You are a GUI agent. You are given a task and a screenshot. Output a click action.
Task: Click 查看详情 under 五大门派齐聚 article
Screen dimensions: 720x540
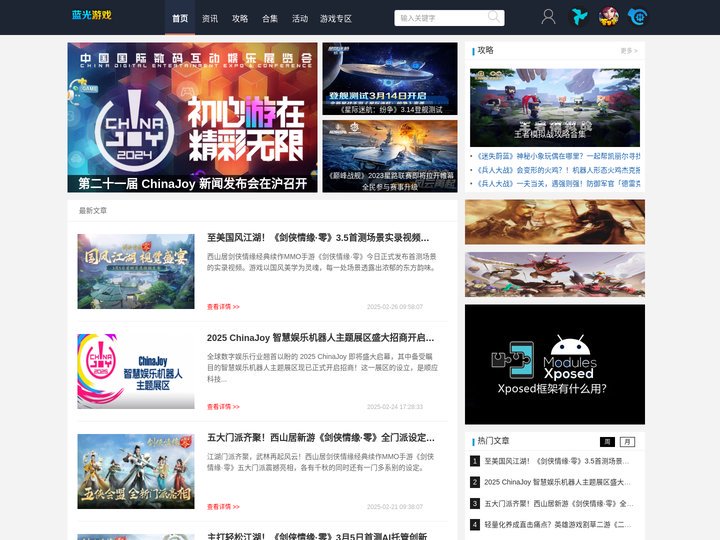coord(223,507)
